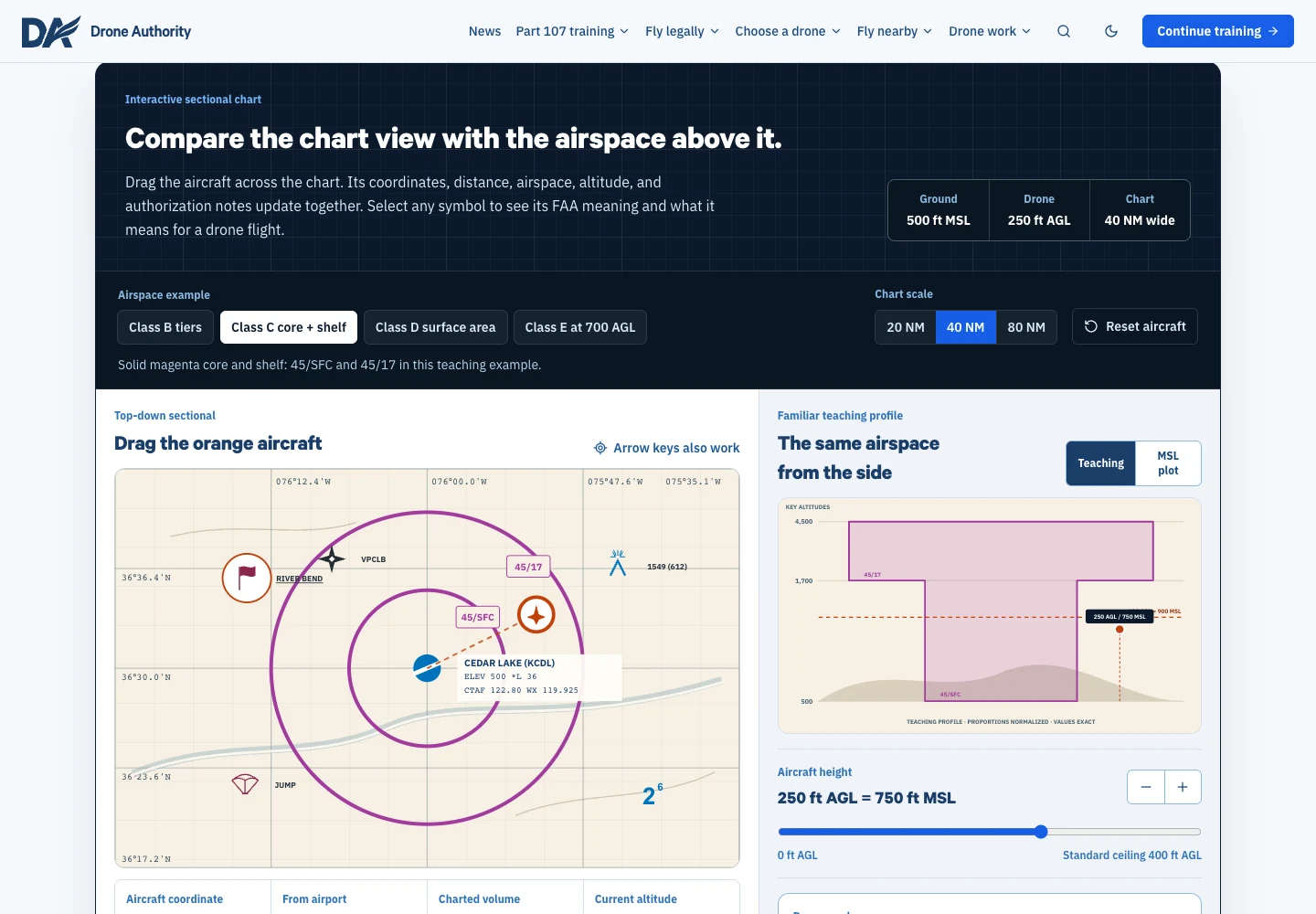Viewport: 1316px width, 914px height.
Task: Click the Drone Authority site name
Action: click(x=141, y=31)
